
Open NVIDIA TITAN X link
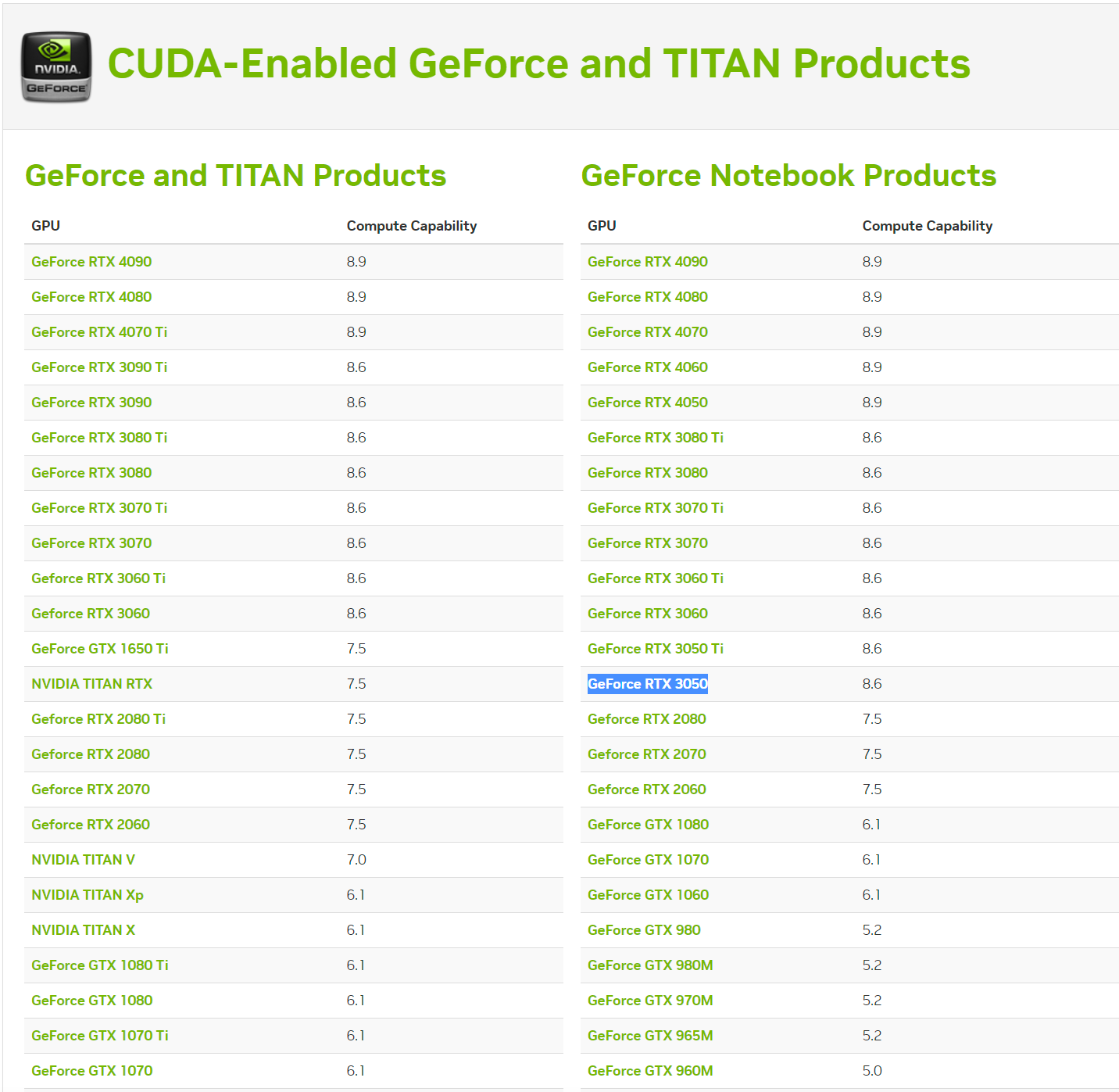coord(84,930)
